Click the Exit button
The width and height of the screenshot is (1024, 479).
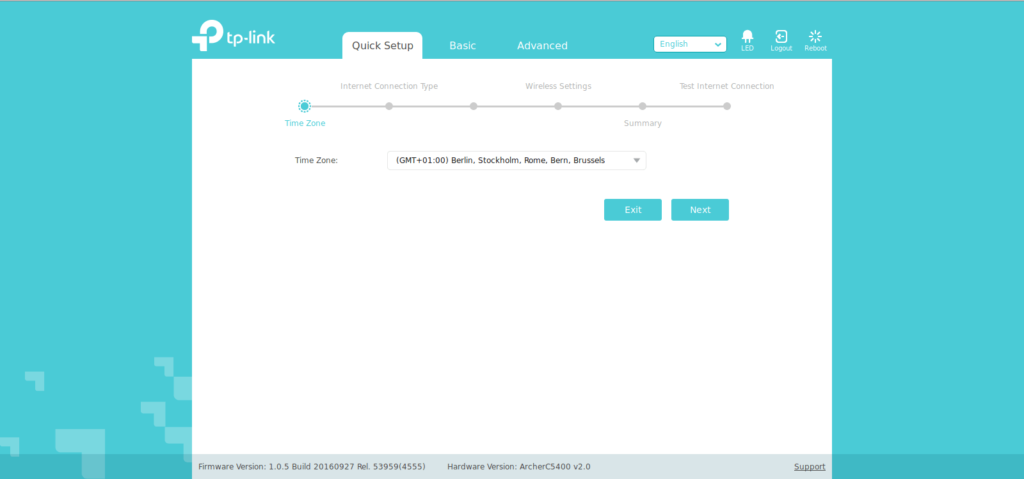[632, 210]
